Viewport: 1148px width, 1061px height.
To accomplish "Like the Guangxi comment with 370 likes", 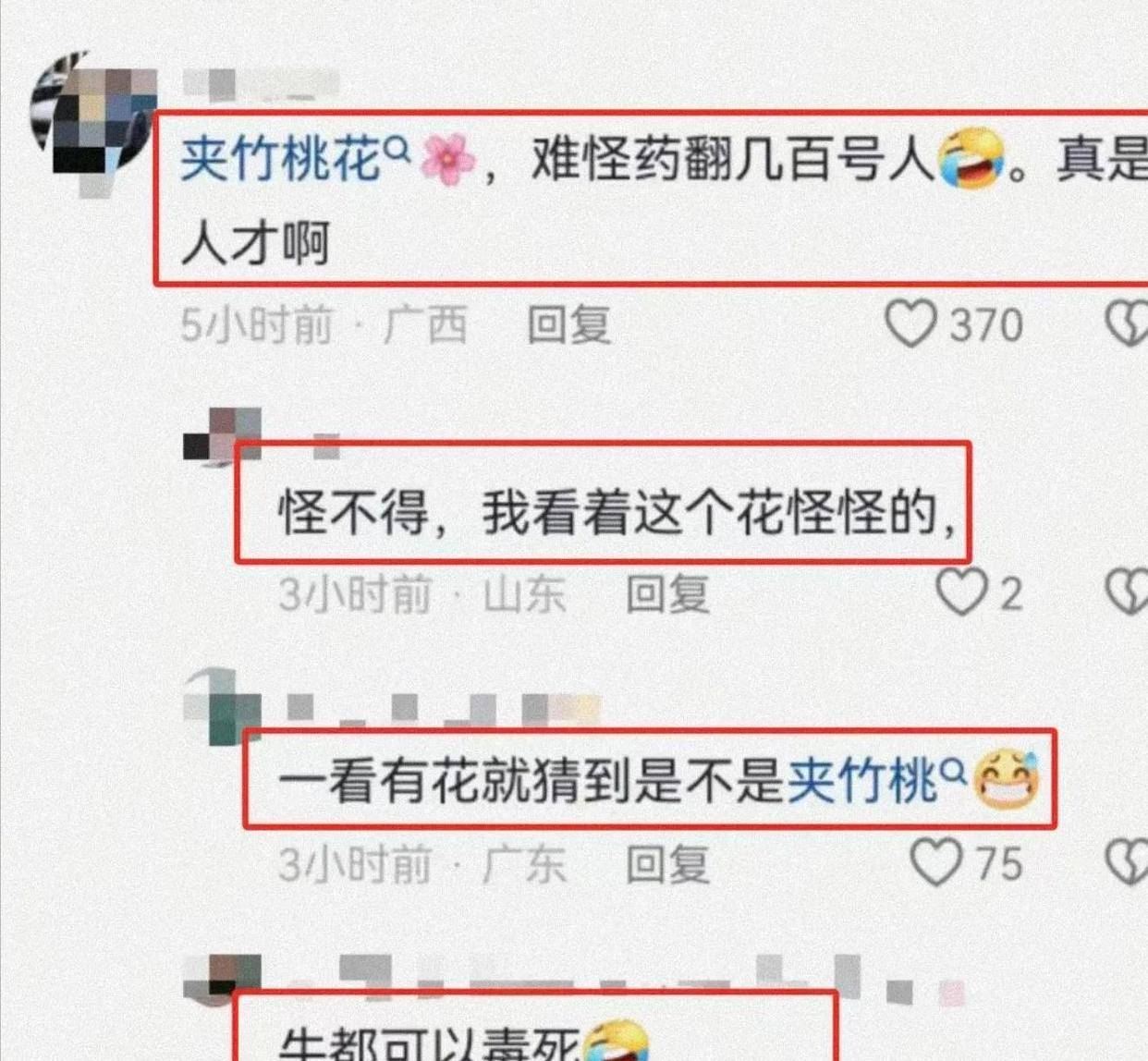I will point(911,324).
